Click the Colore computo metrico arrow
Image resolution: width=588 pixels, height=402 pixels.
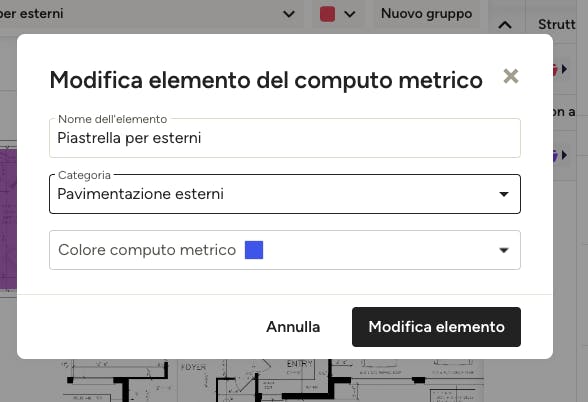click(504, 250)
